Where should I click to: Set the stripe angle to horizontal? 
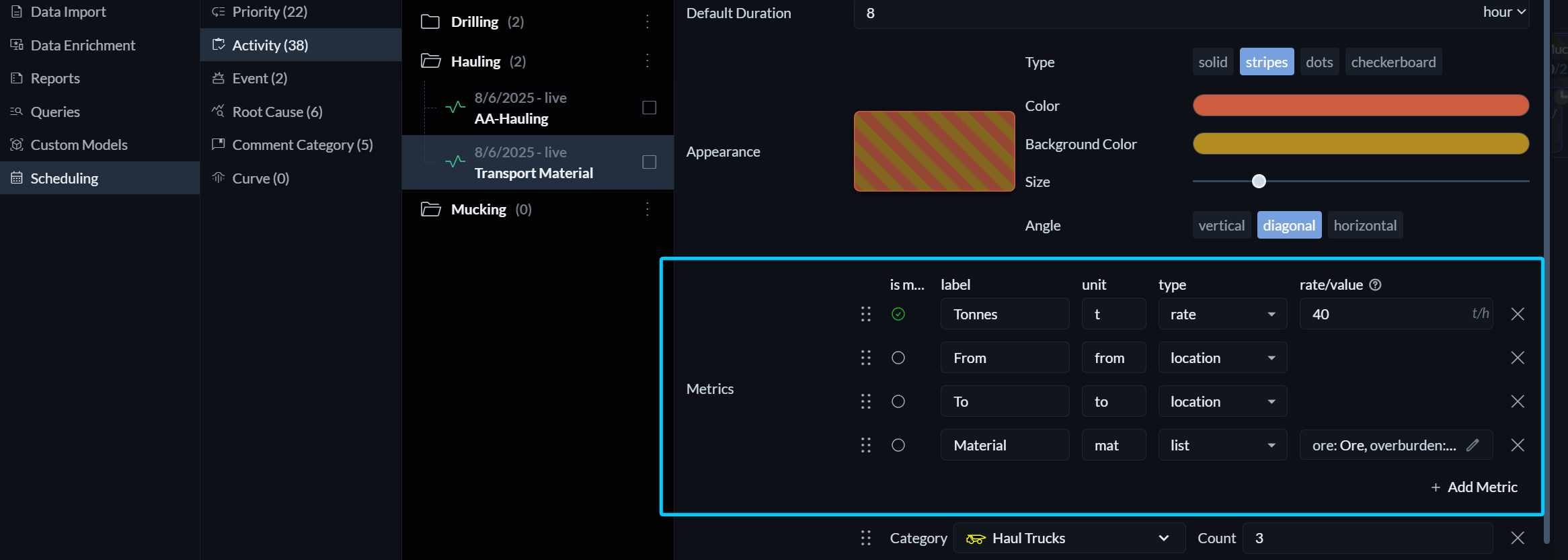1365,225
